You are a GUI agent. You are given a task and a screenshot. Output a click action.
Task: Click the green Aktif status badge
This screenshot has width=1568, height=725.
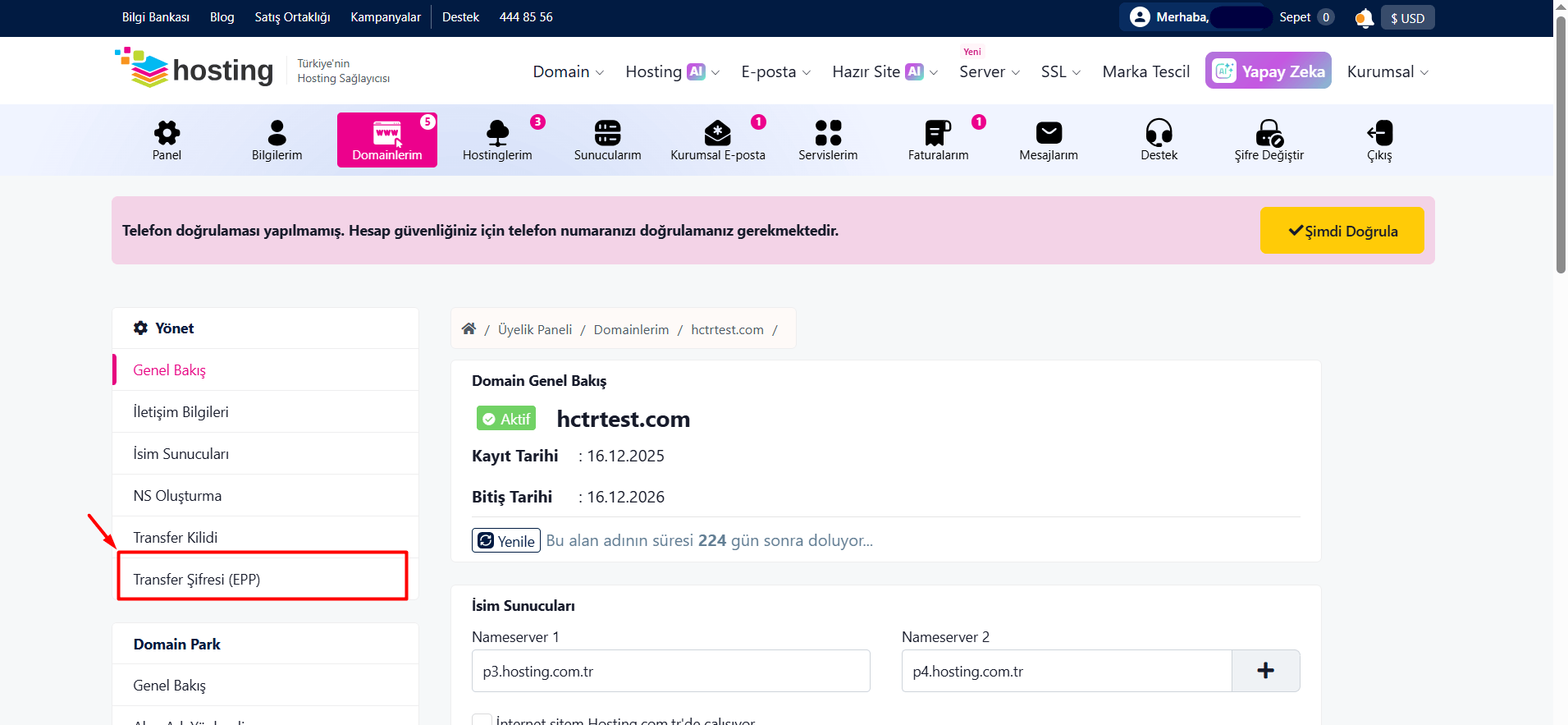(506, 418)
